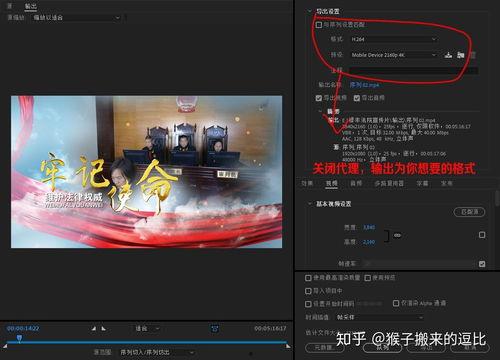The width and height of the screenshot is (500, 360).
Task: Enable 使用预览 checkbox
Action: pyautogui.click(x=368, y=278)
